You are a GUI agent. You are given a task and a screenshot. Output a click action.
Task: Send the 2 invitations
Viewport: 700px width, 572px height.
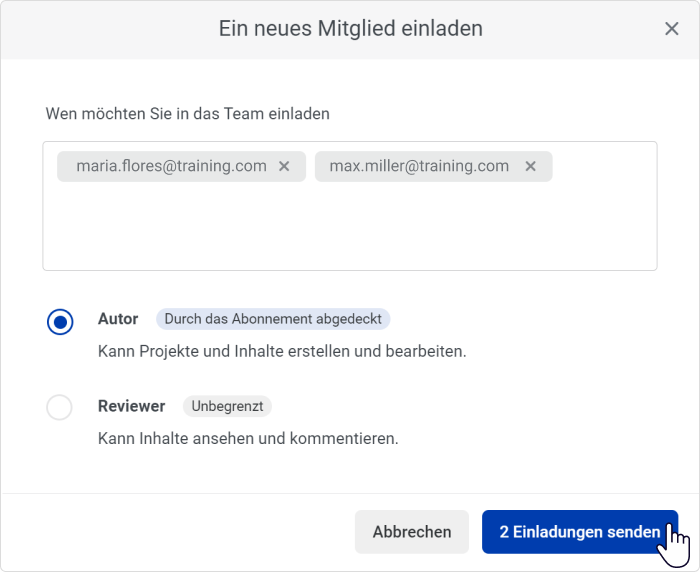coord(579,532)
